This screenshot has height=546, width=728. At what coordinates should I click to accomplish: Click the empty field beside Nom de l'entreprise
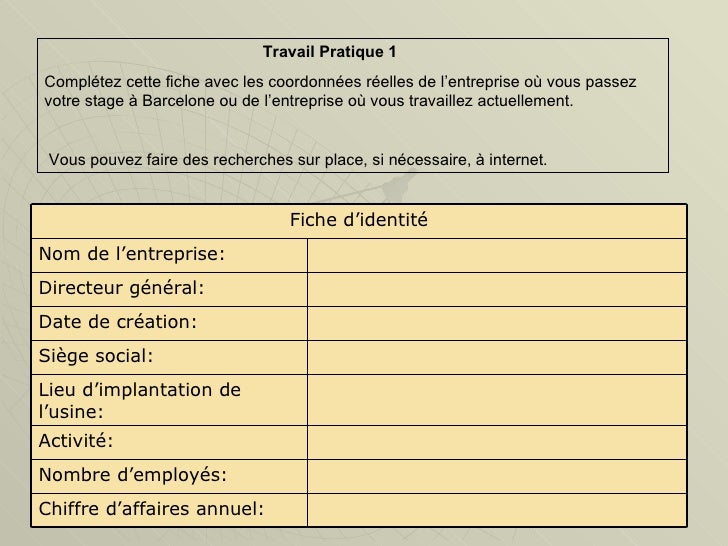point(497,255)
